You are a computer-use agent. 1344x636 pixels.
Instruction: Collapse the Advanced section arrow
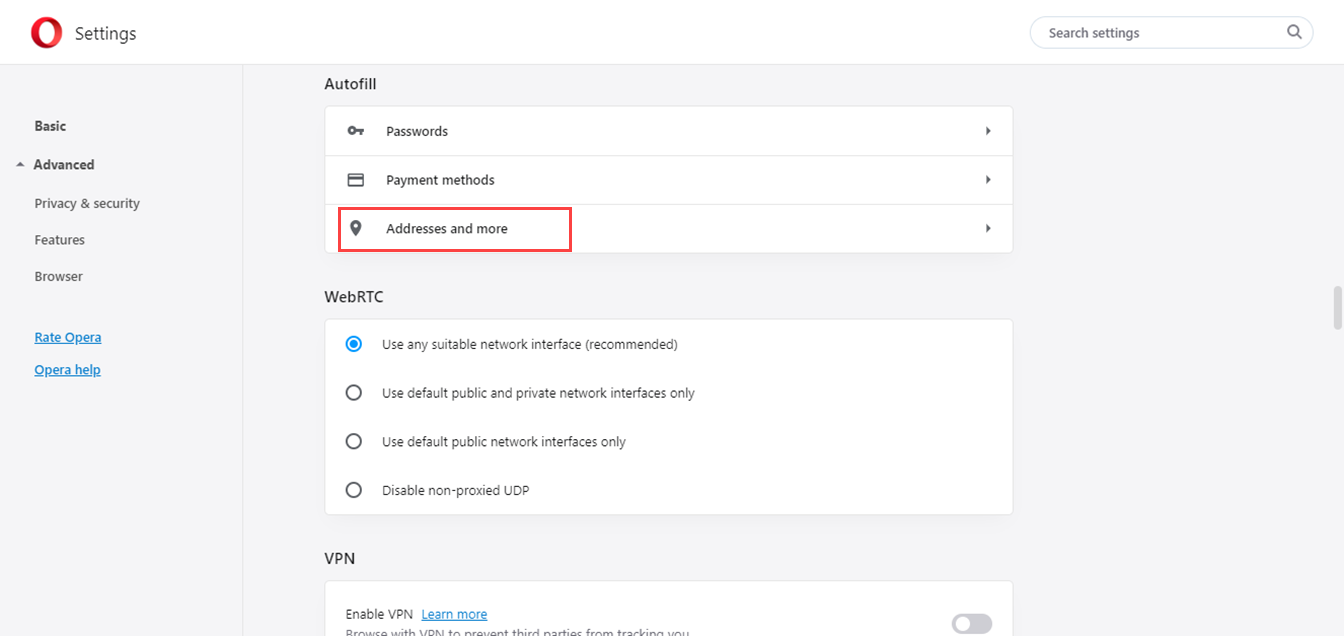coord(20,165)
